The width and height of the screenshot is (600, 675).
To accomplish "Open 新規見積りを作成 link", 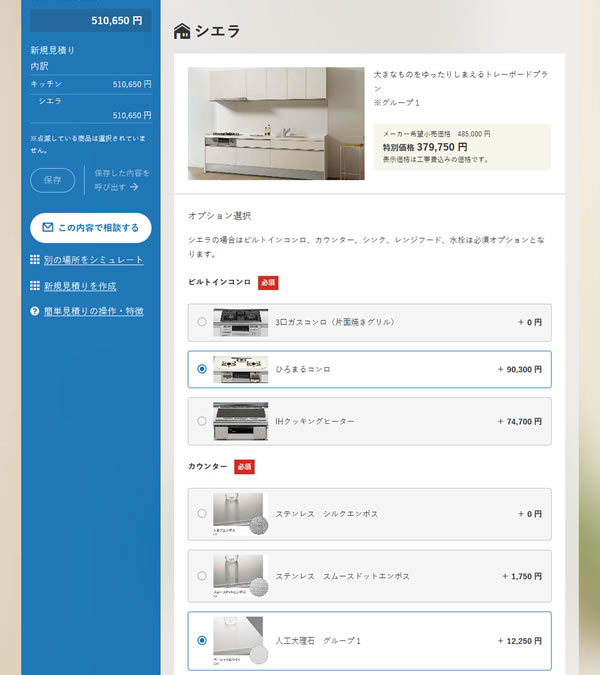I will (80, 286).
